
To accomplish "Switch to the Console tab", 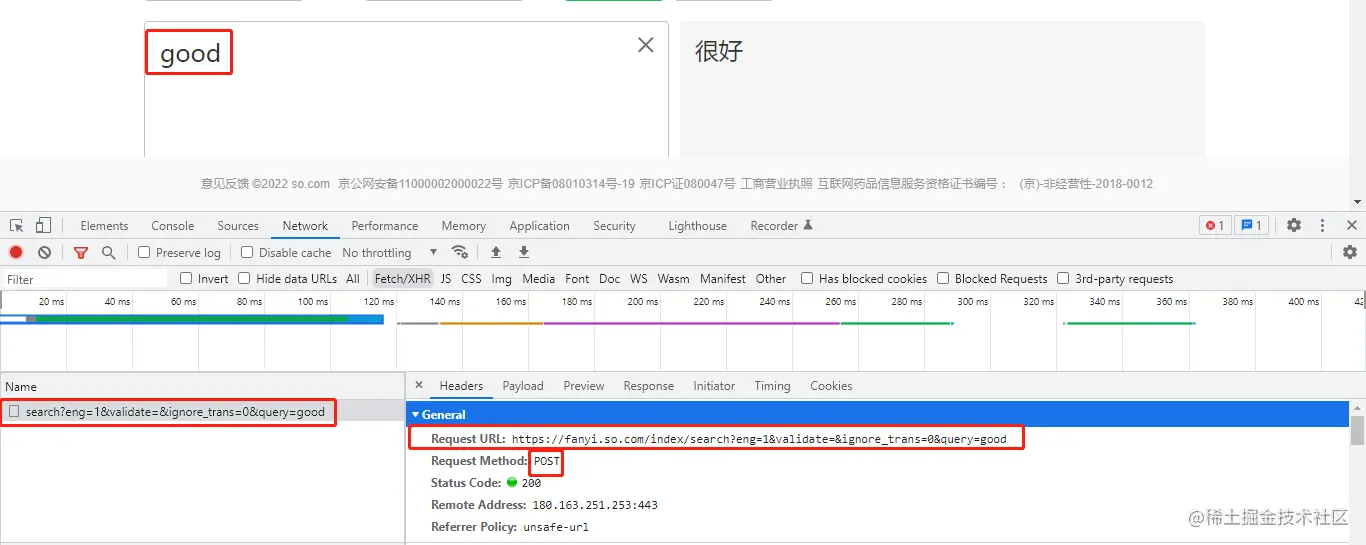I will pos(173,226).
